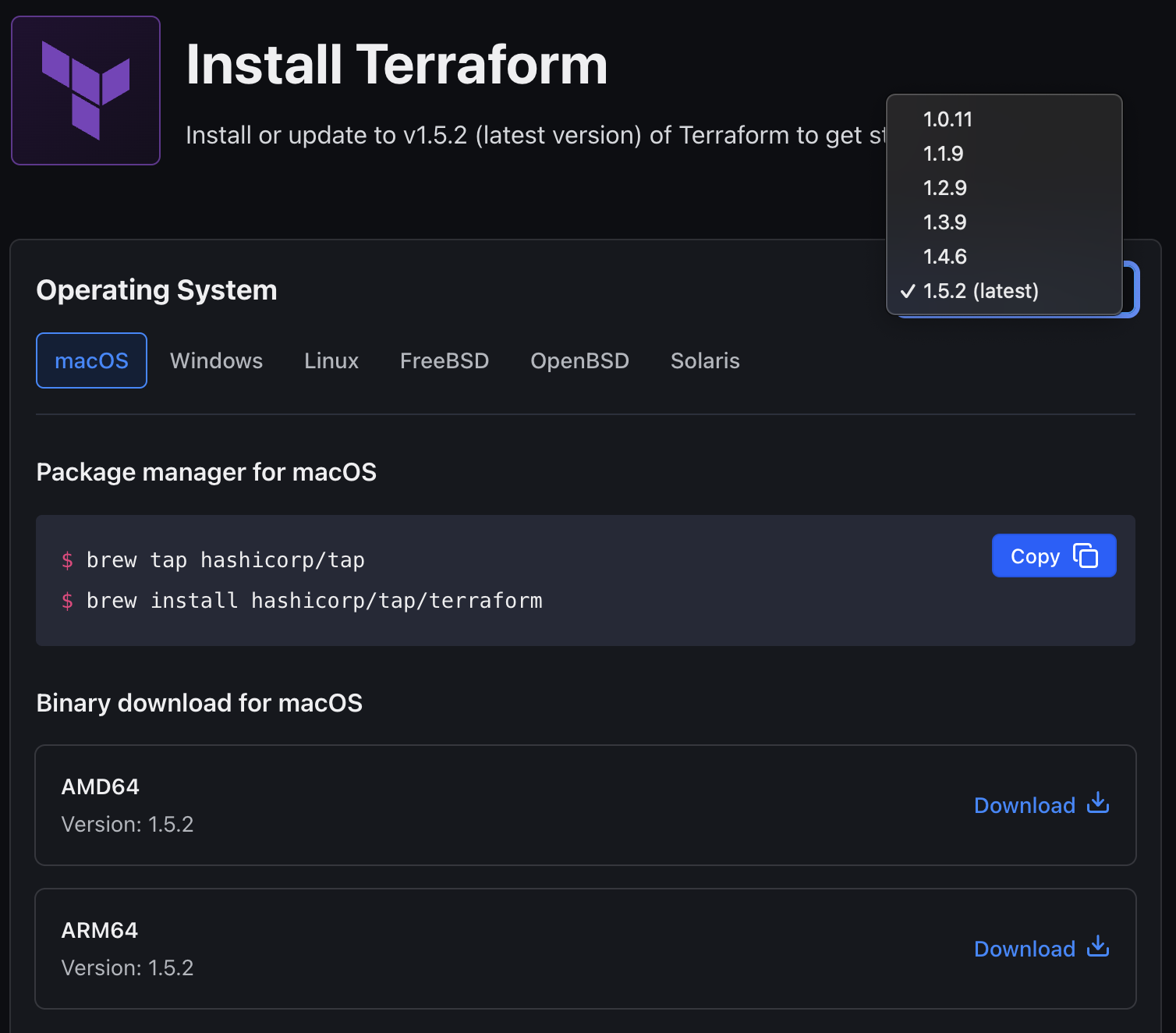Click the brew install hashicorp/tap/terraform command
Screen dimensions: 1176x1033
(314, 601)
